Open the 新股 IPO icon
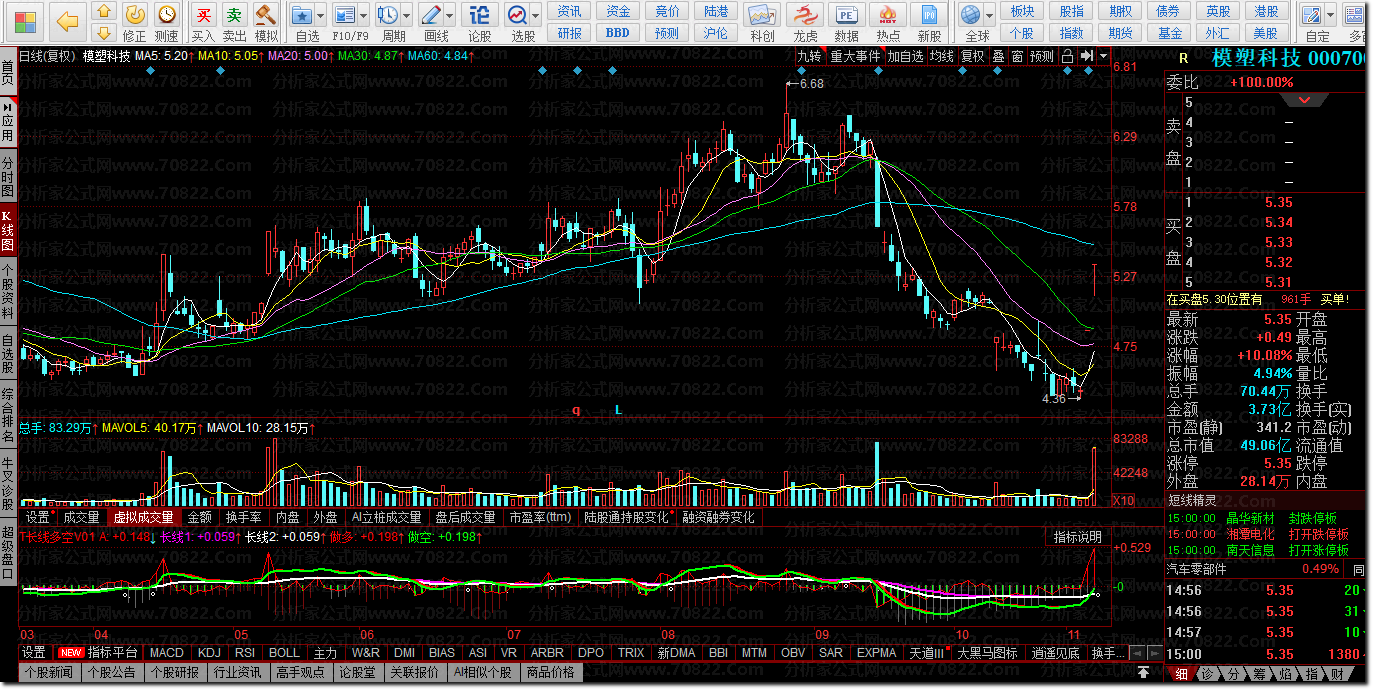 pyautogui.click(x=929, y=14)
